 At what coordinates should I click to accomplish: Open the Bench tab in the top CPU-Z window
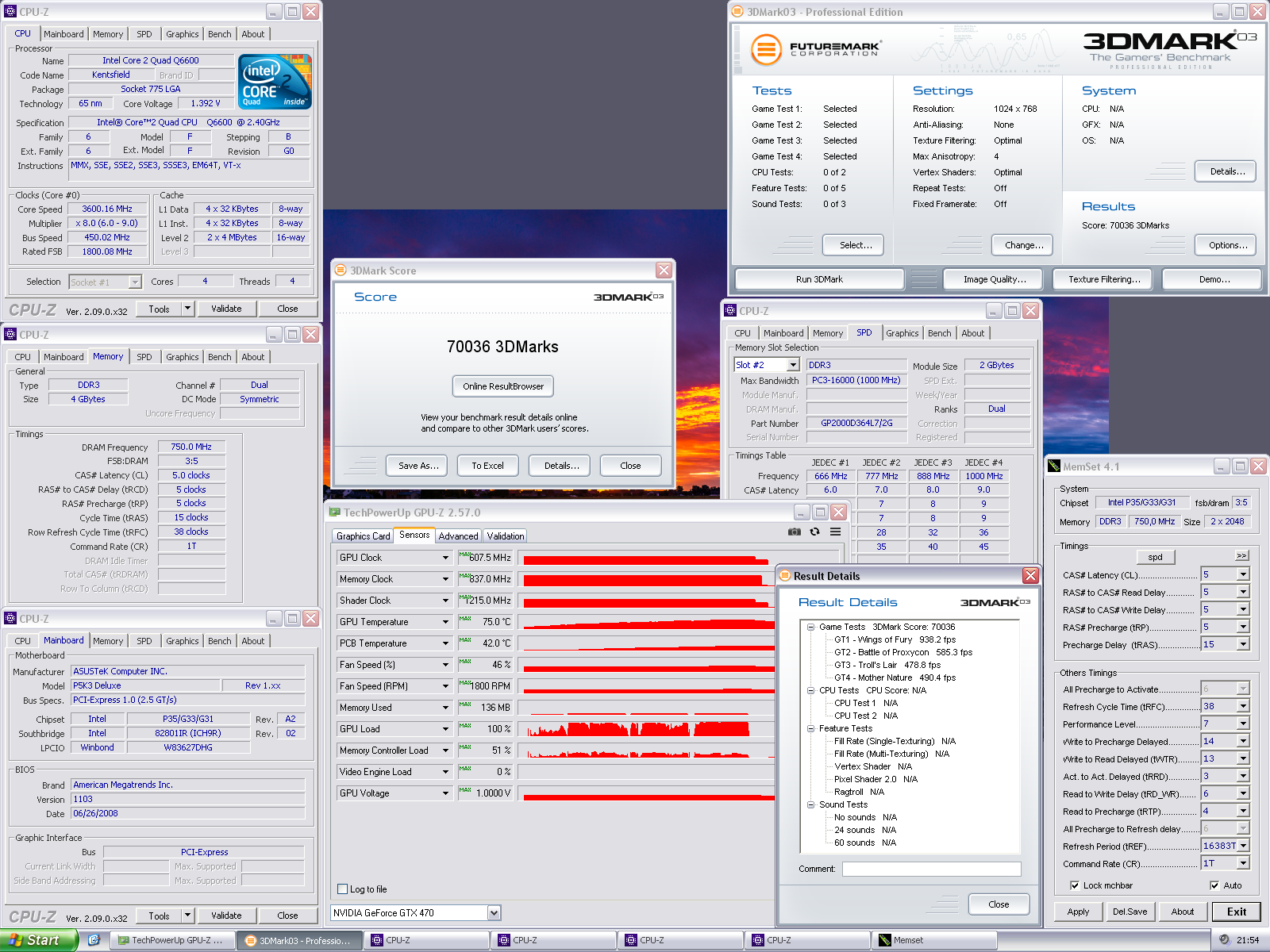[220, 34]
